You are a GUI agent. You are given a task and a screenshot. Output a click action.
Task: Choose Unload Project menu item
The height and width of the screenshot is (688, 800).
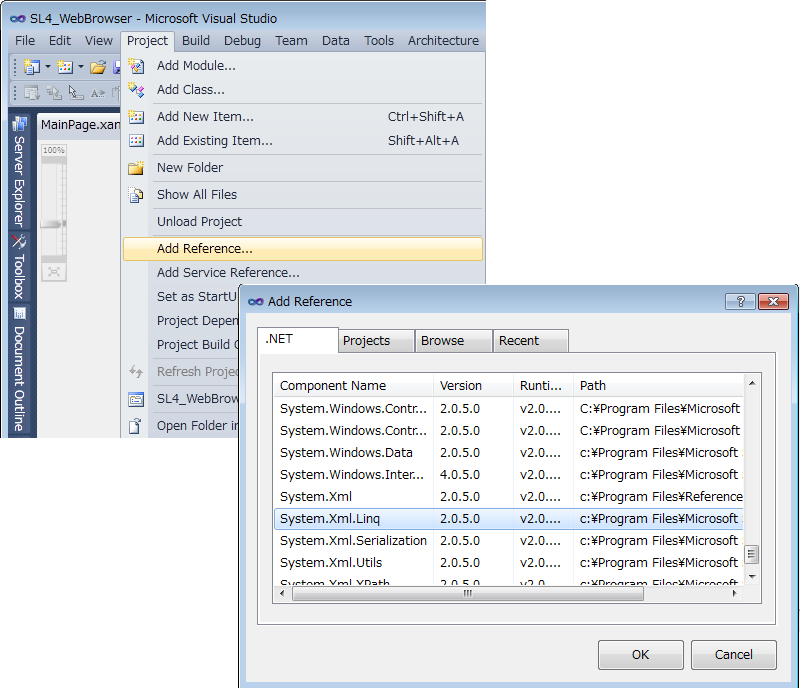tap(303, 222)
